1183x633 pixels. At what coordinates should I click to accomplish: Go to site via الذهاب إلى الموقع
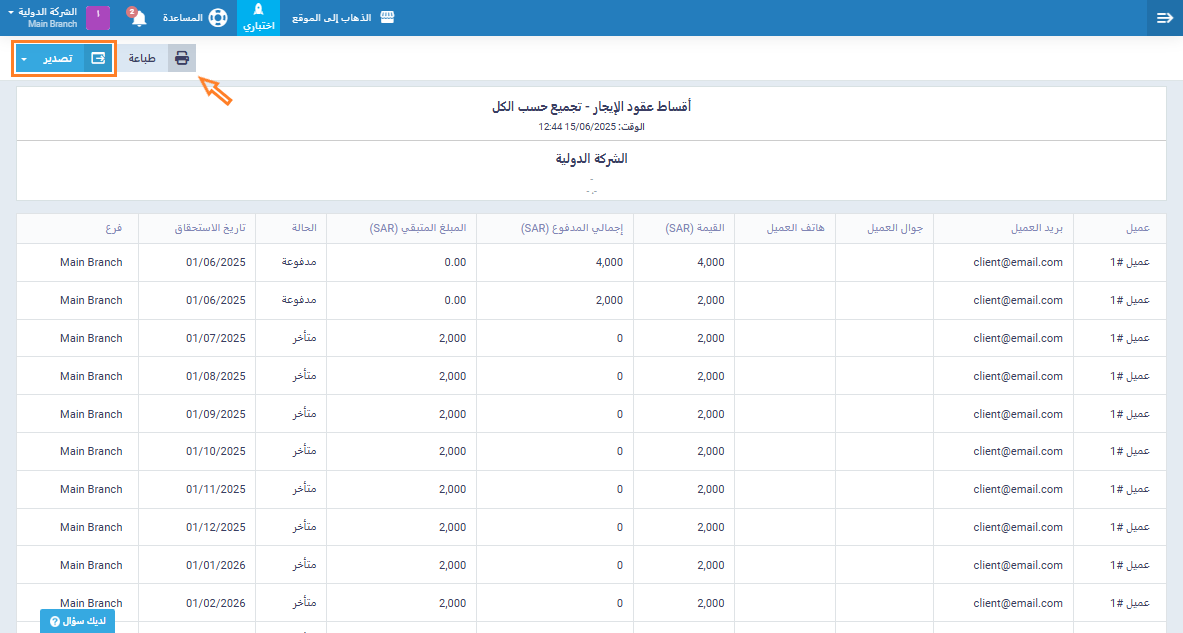[x=333, y=18]
